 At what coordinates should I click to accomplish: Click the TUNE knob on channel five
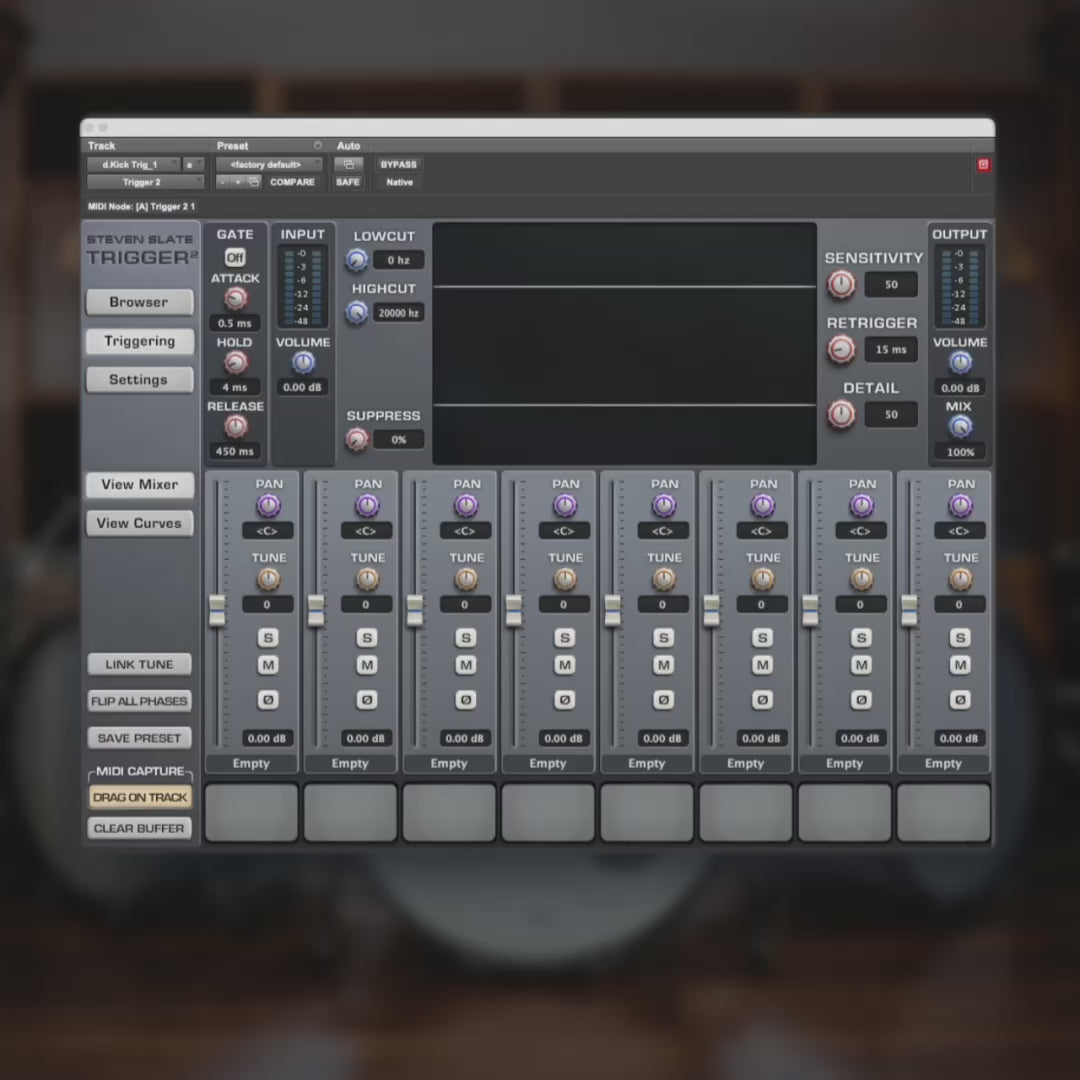pos(664,579)
